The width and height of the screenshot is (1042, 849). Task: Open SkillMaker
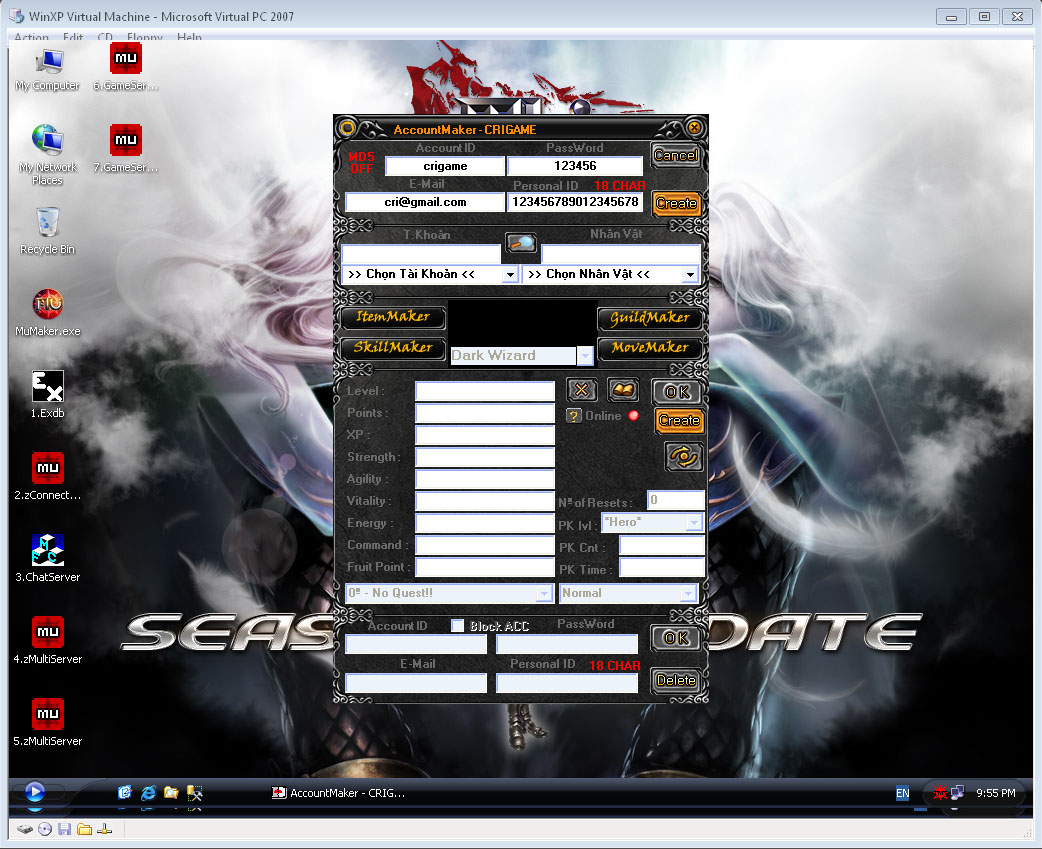(393, 347)
